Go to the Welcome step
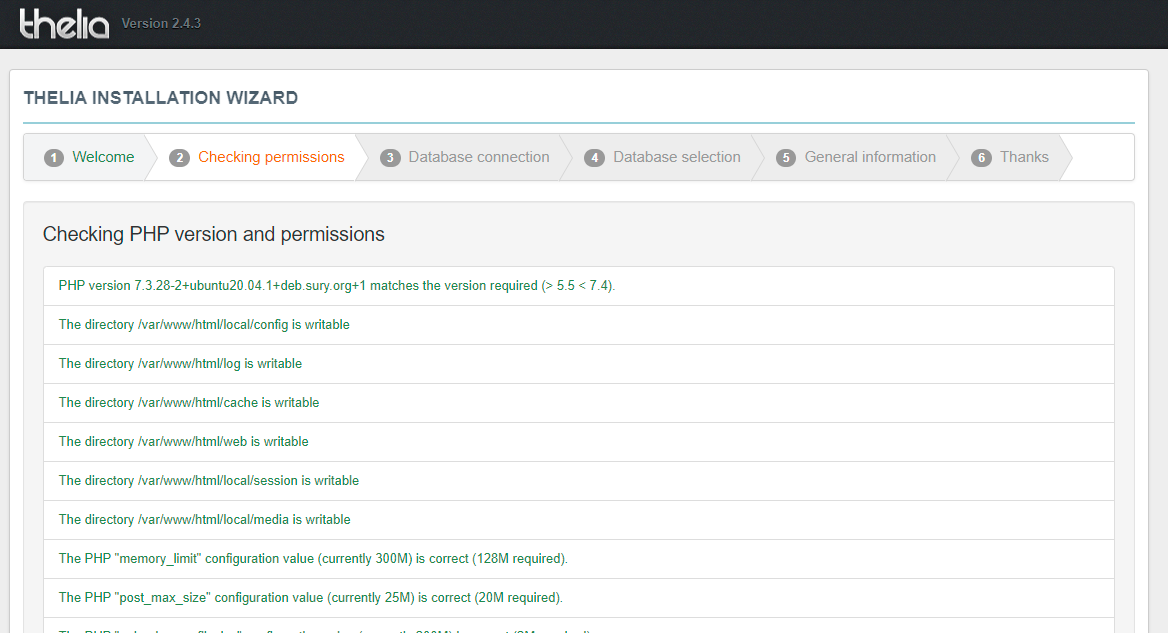The width and height of the screenshot is (1168, 633). pos(103,157)
